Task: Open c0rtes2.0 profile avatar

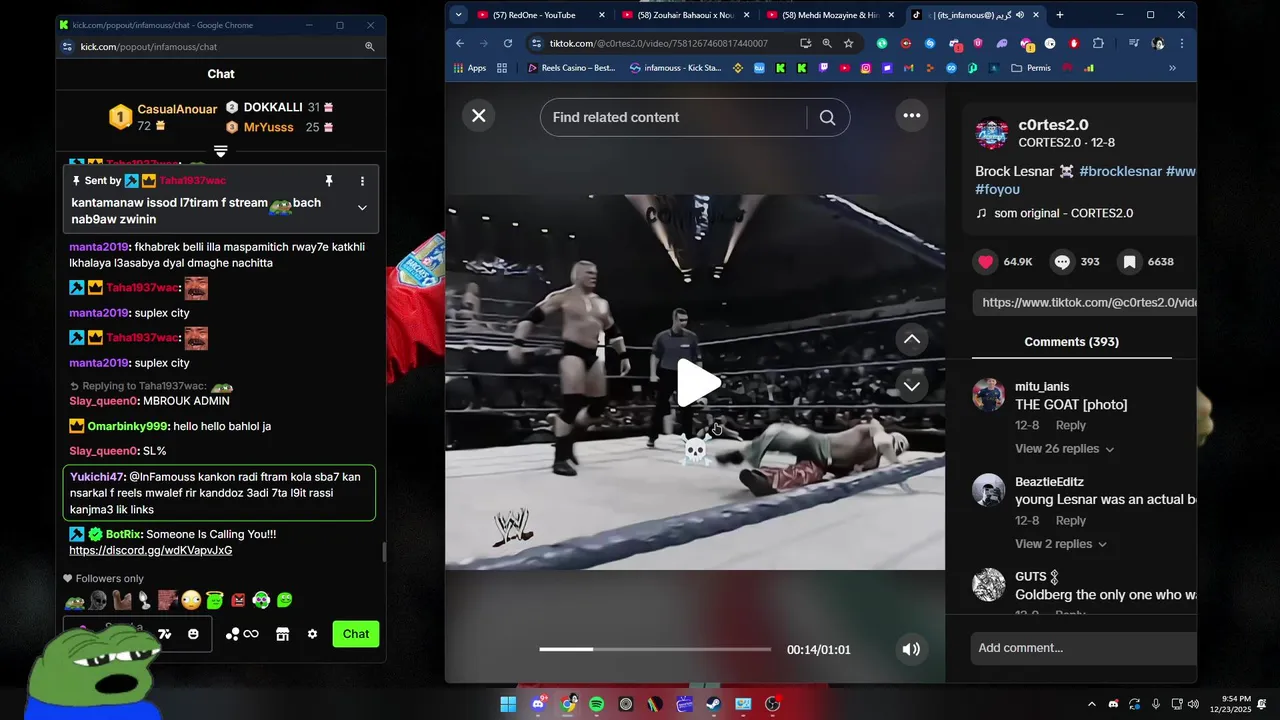Action: 991,134
